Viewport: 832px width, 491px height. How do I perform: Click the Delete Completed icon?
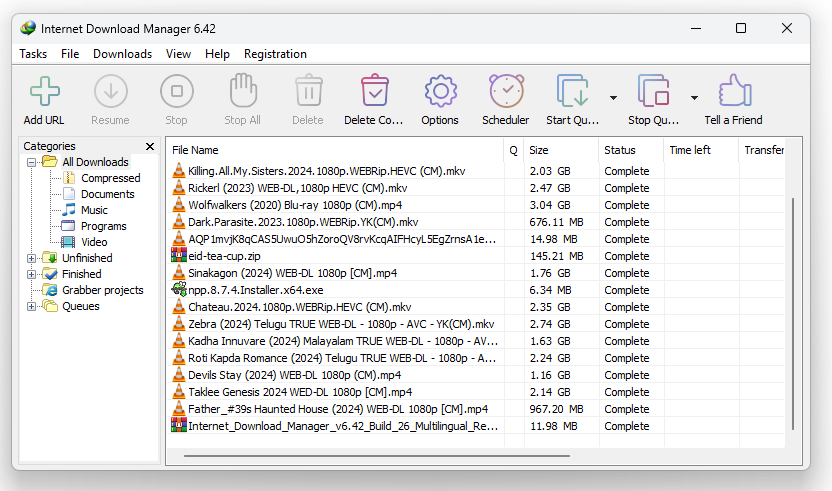pos(375,90)
